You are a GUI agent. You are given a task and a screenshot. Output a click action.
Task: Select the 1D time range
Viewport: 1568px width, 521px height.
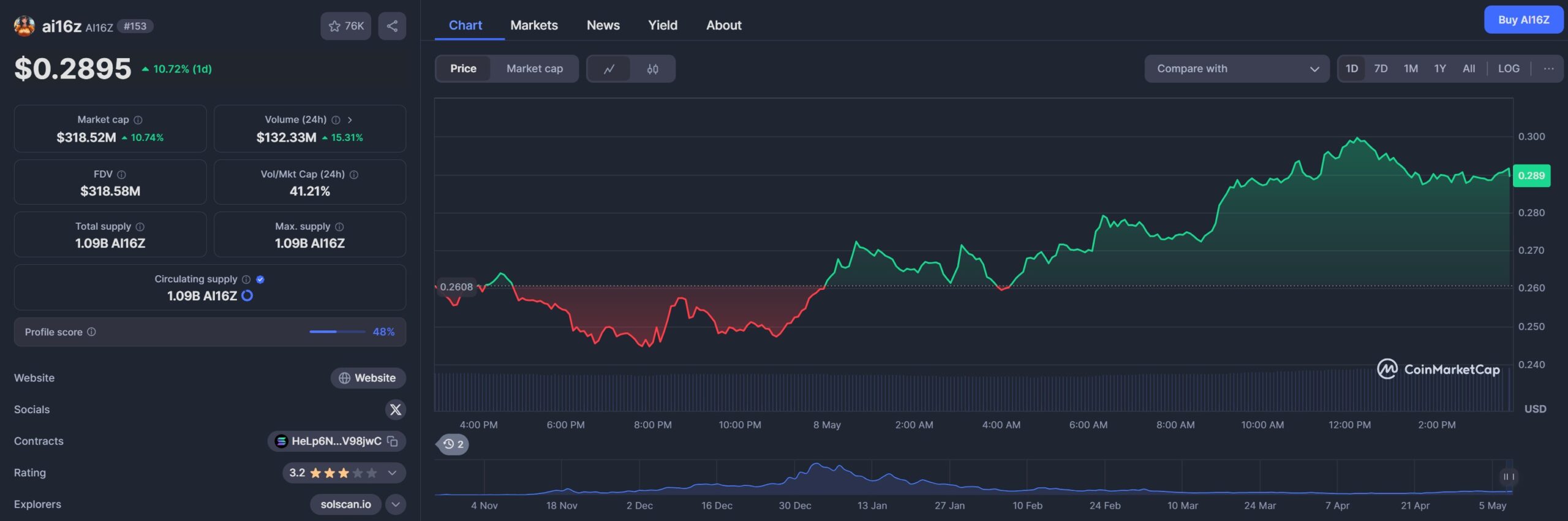pos(1352,69)
